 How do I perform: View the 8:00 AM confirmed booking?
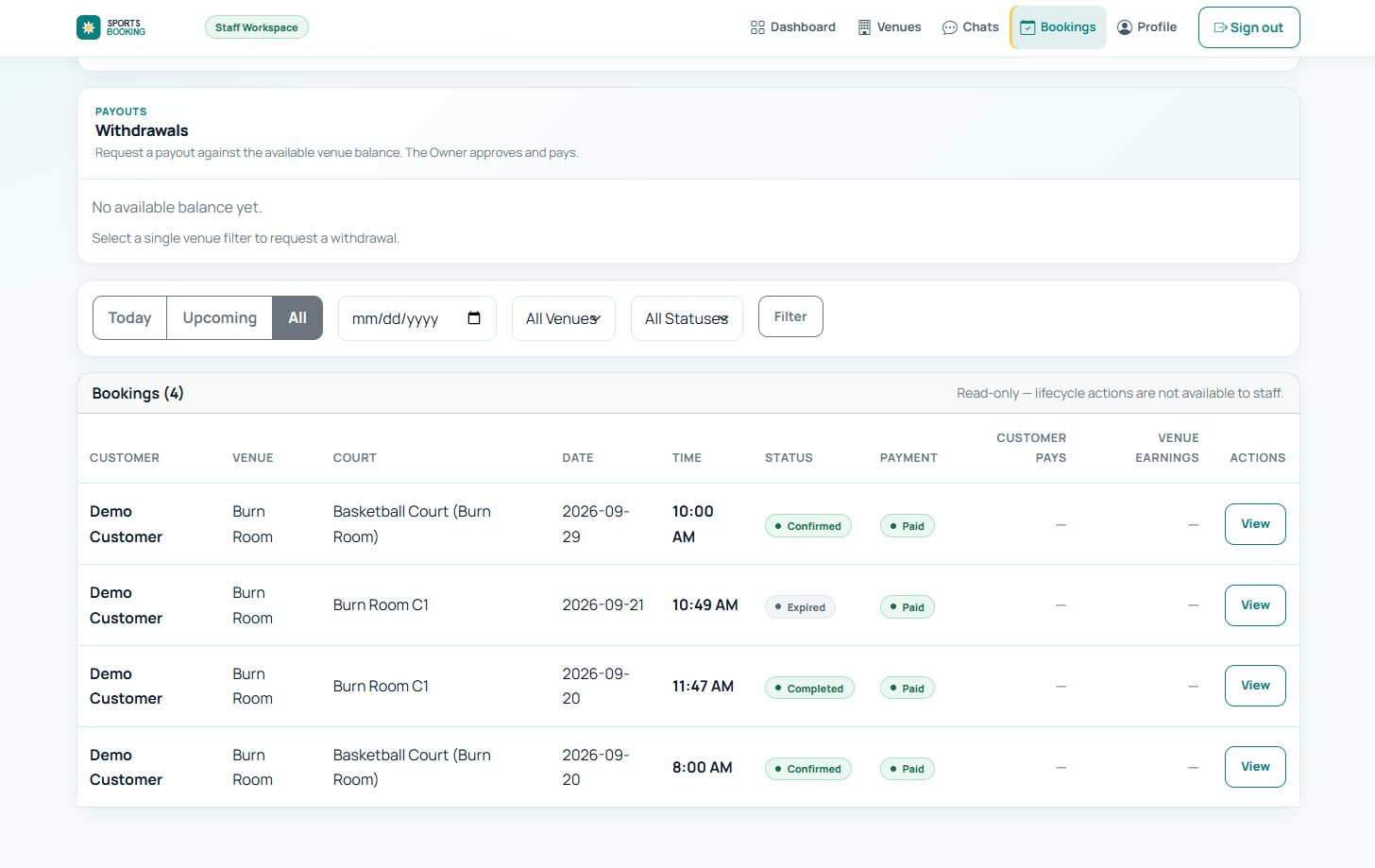tap(1255, 767)
